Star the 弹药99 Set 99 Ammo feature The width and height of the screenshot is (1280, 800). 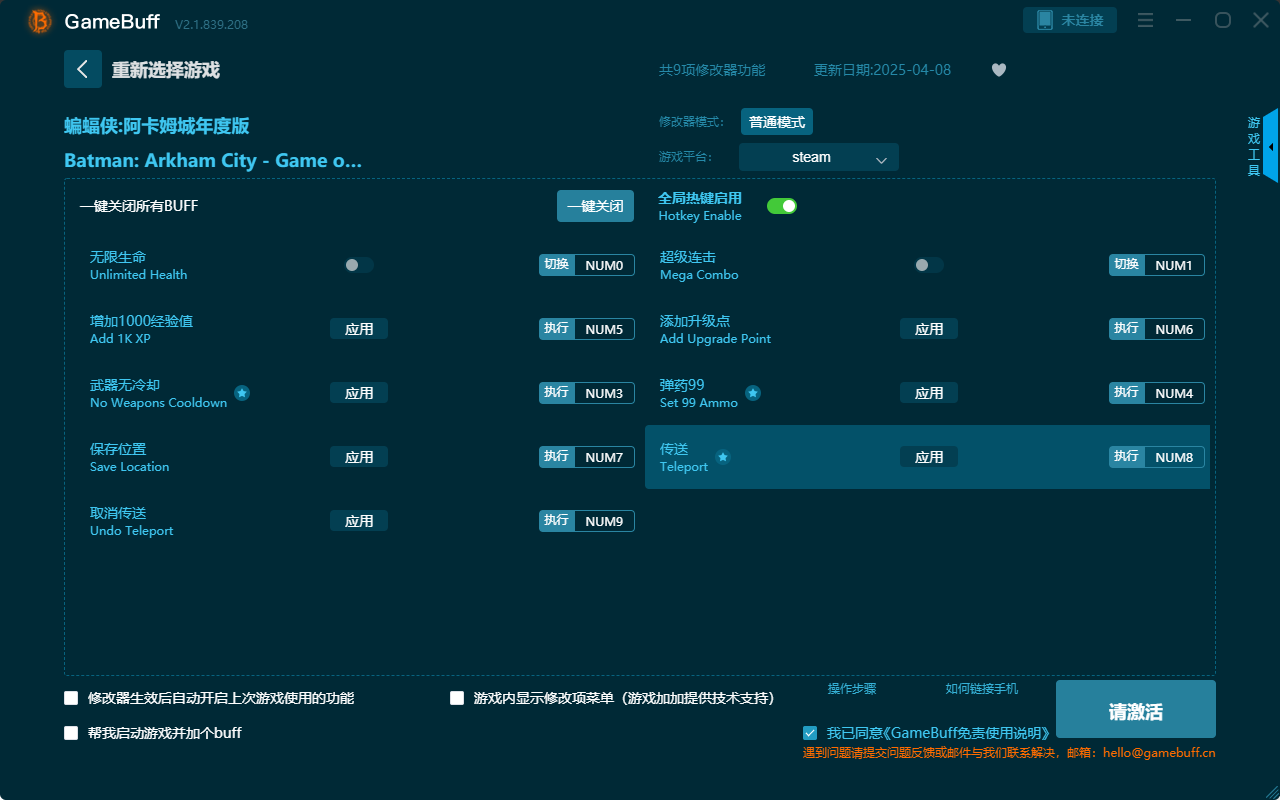point(753,393)
